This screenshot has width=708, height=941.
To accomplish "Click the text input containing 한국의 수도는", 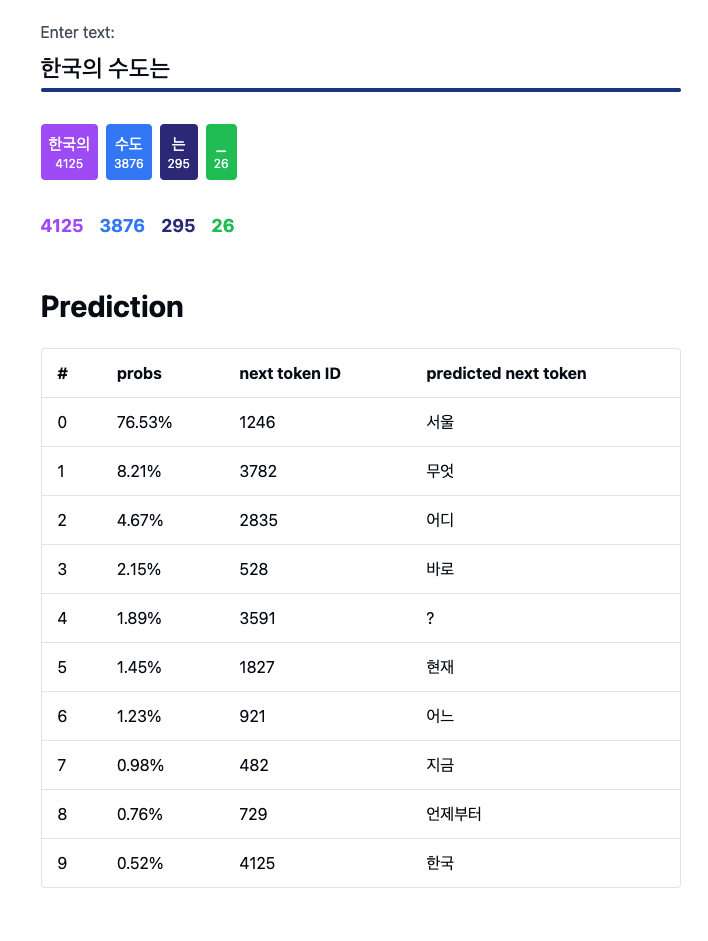I will coord(361,68).
